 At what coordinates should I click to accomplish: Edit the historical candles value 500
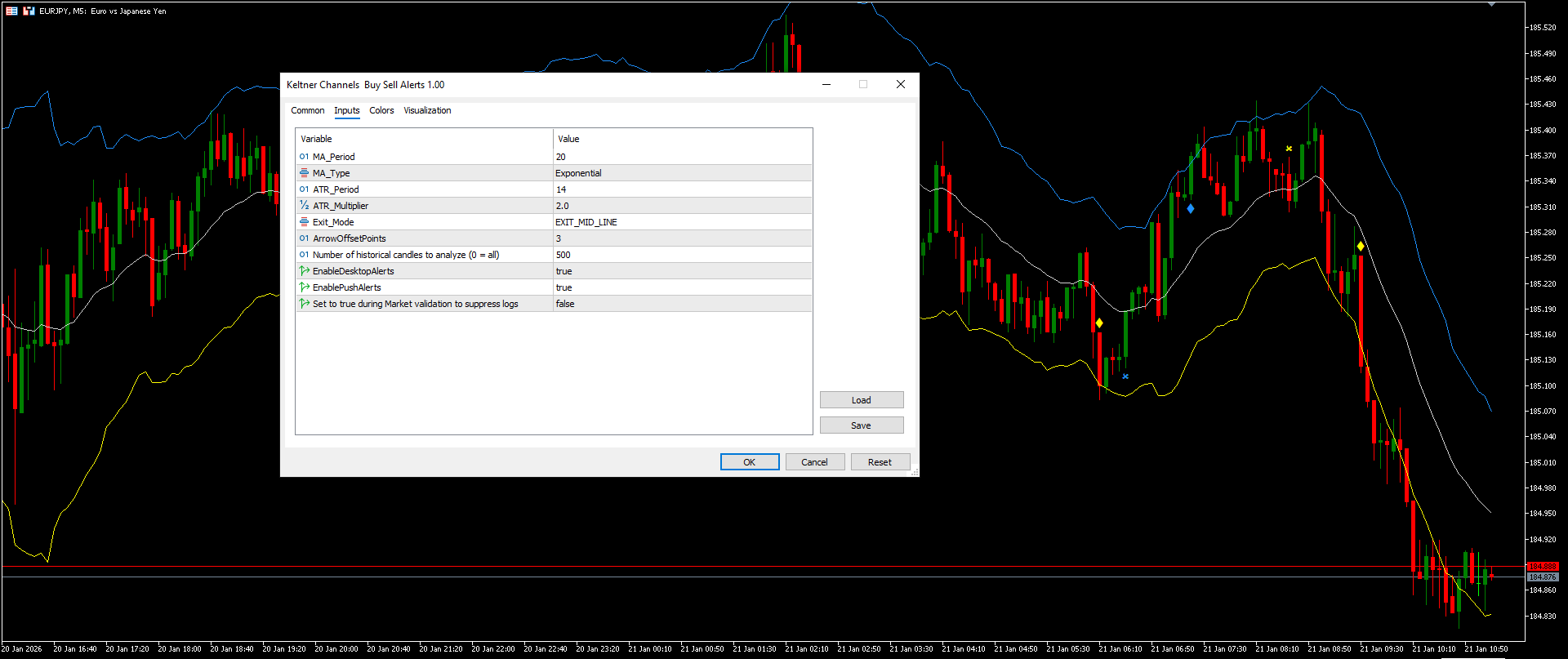pos(682,255)
